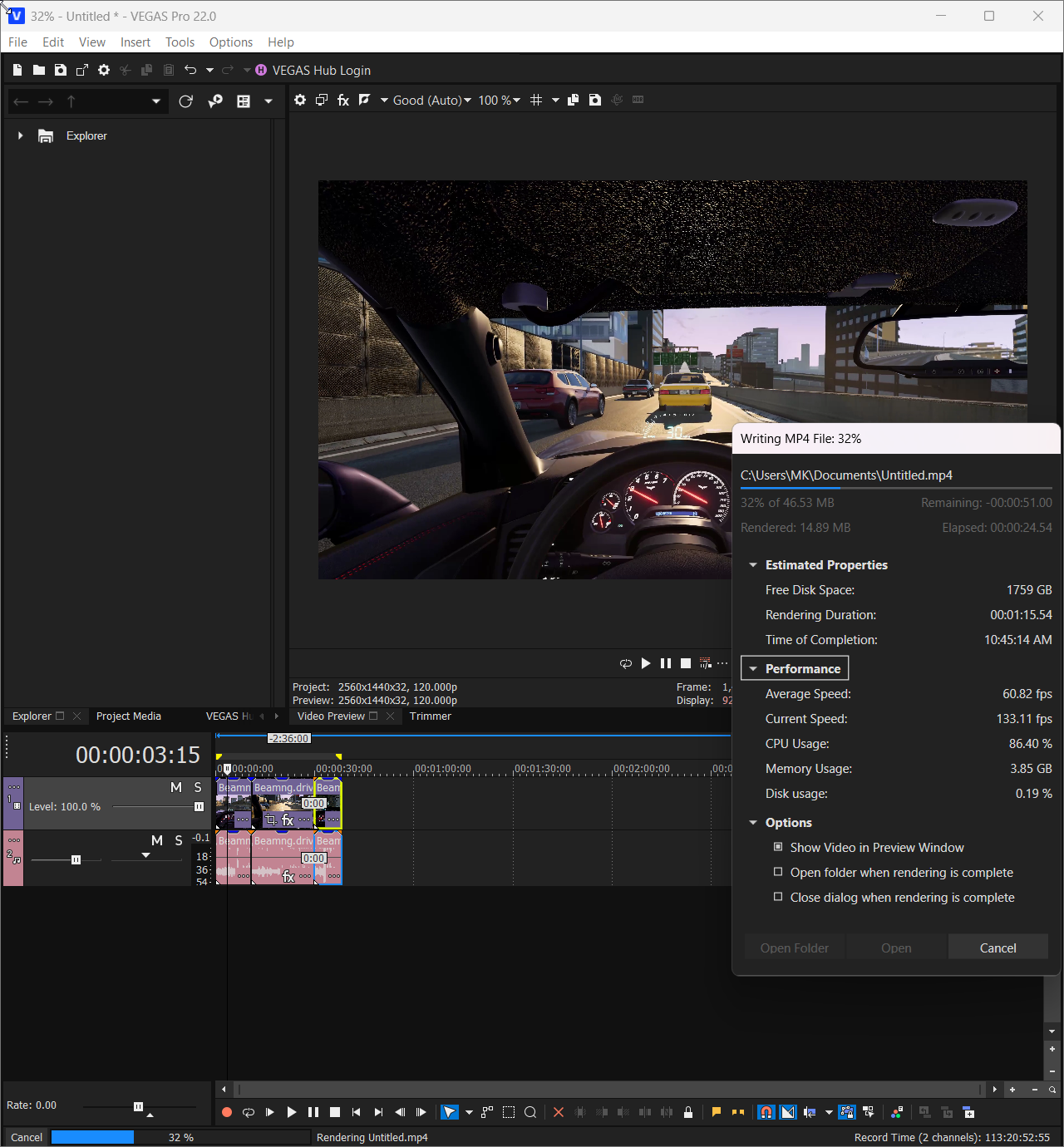Enable Open folder when rendering is complete
Image resolution: width=1064 pixels, height=1147 pixels.
coord(778,872)
